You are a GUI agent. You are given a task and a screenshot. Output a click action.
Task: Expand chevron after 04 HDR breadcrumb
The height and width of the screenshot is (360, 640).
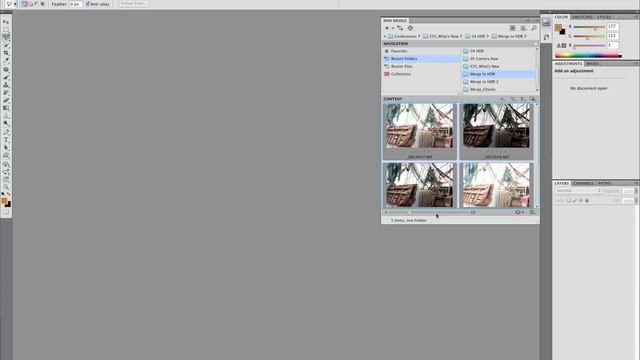pos(487,36)
